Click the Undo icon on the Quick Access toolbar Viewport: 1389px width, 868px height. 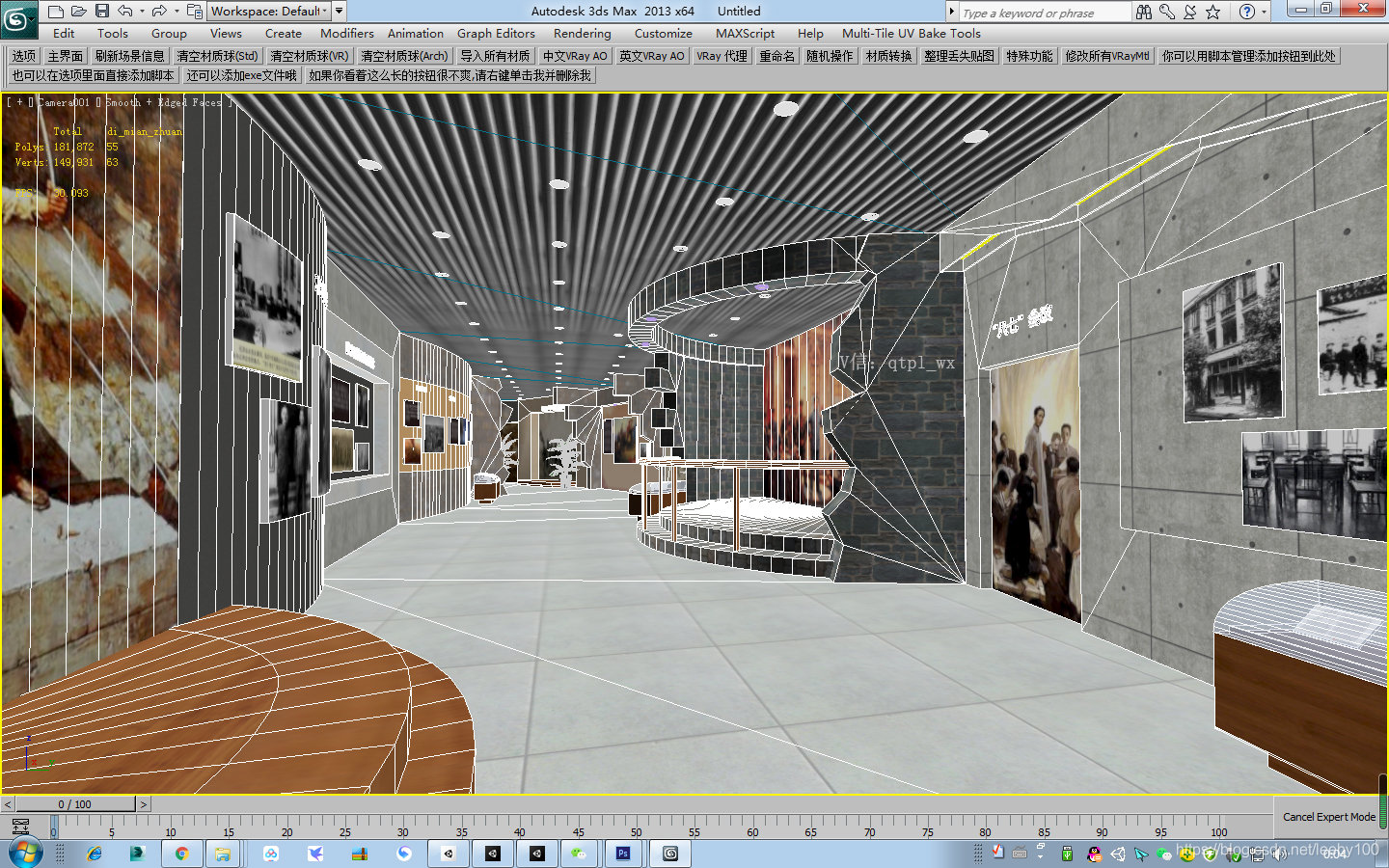[126, 10]
